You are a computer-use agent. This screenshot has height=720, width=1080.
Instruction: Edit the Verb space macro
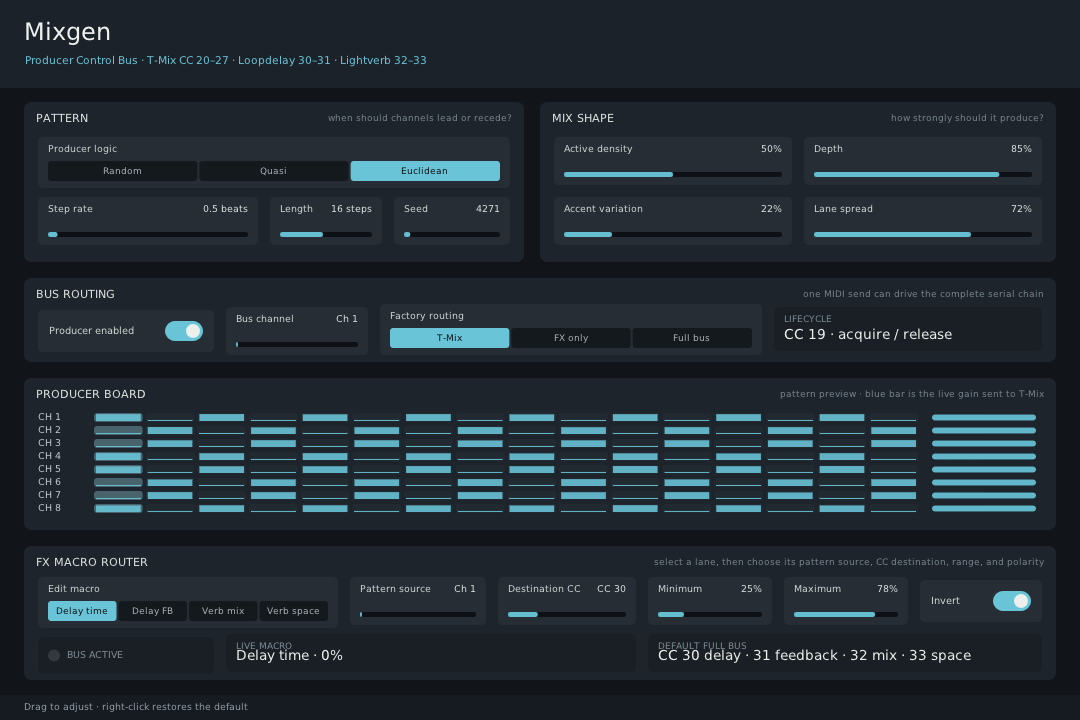click(x=293, y=611)
